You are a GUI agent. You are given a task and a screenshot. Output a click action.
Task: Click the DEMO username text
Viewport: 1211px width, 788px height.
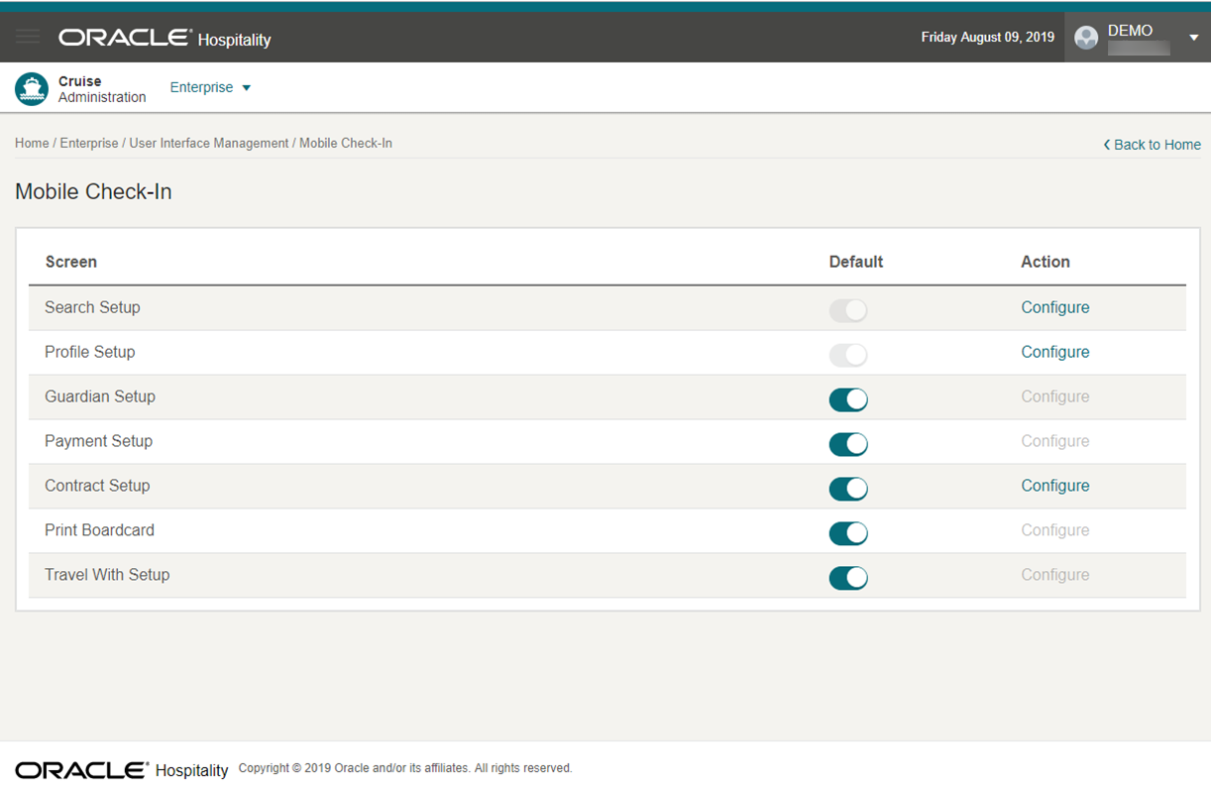[1130, 31]
